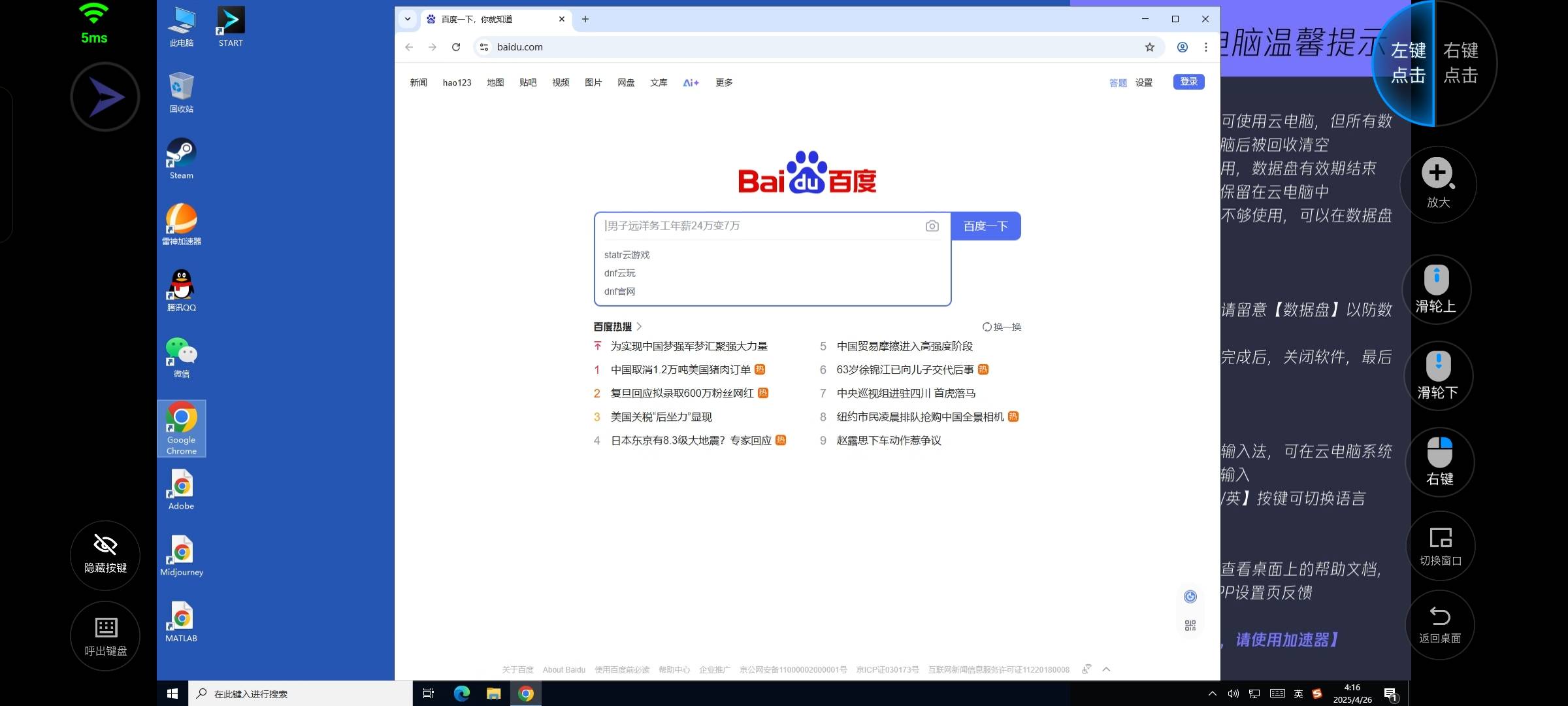1568x706 pixels.
Task: Open the notification center icon
Action: (1390, 694)
